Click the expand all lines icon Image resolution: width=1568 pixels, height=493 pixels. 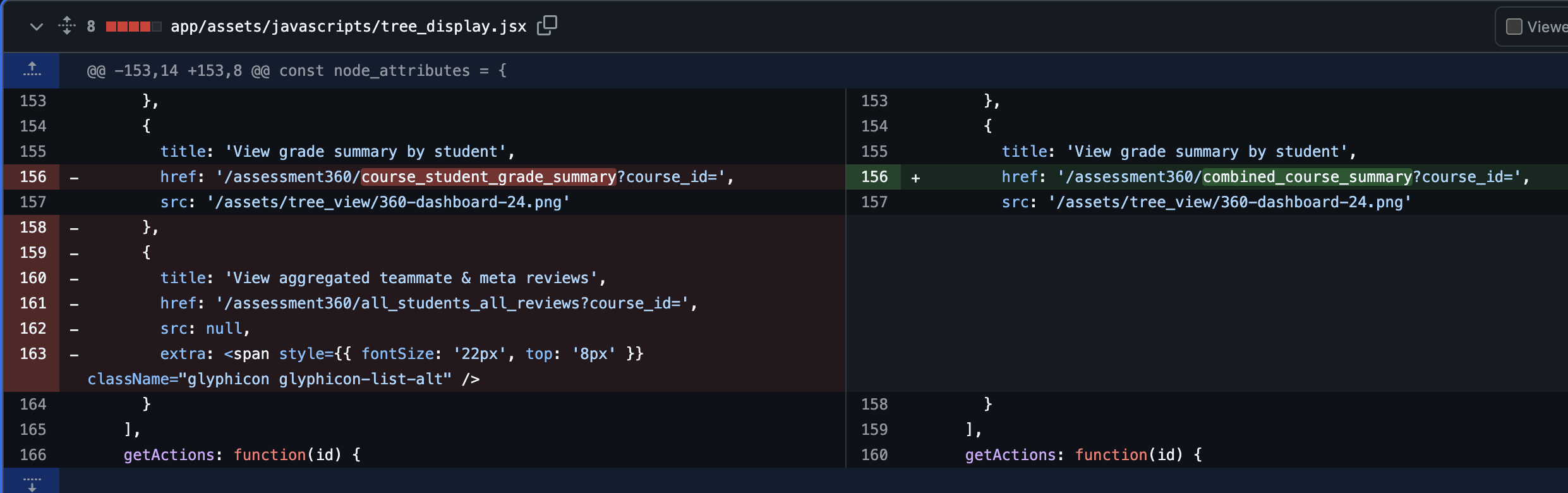pos(66,26)
